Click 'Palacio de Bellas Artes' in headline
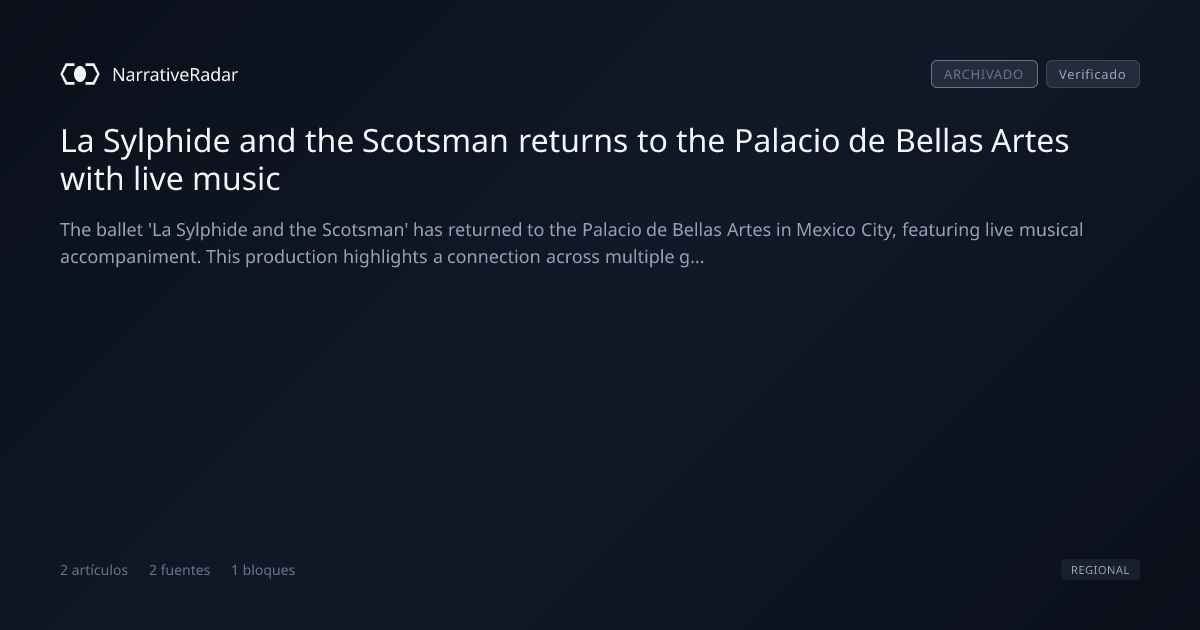 tap(902, 141)
